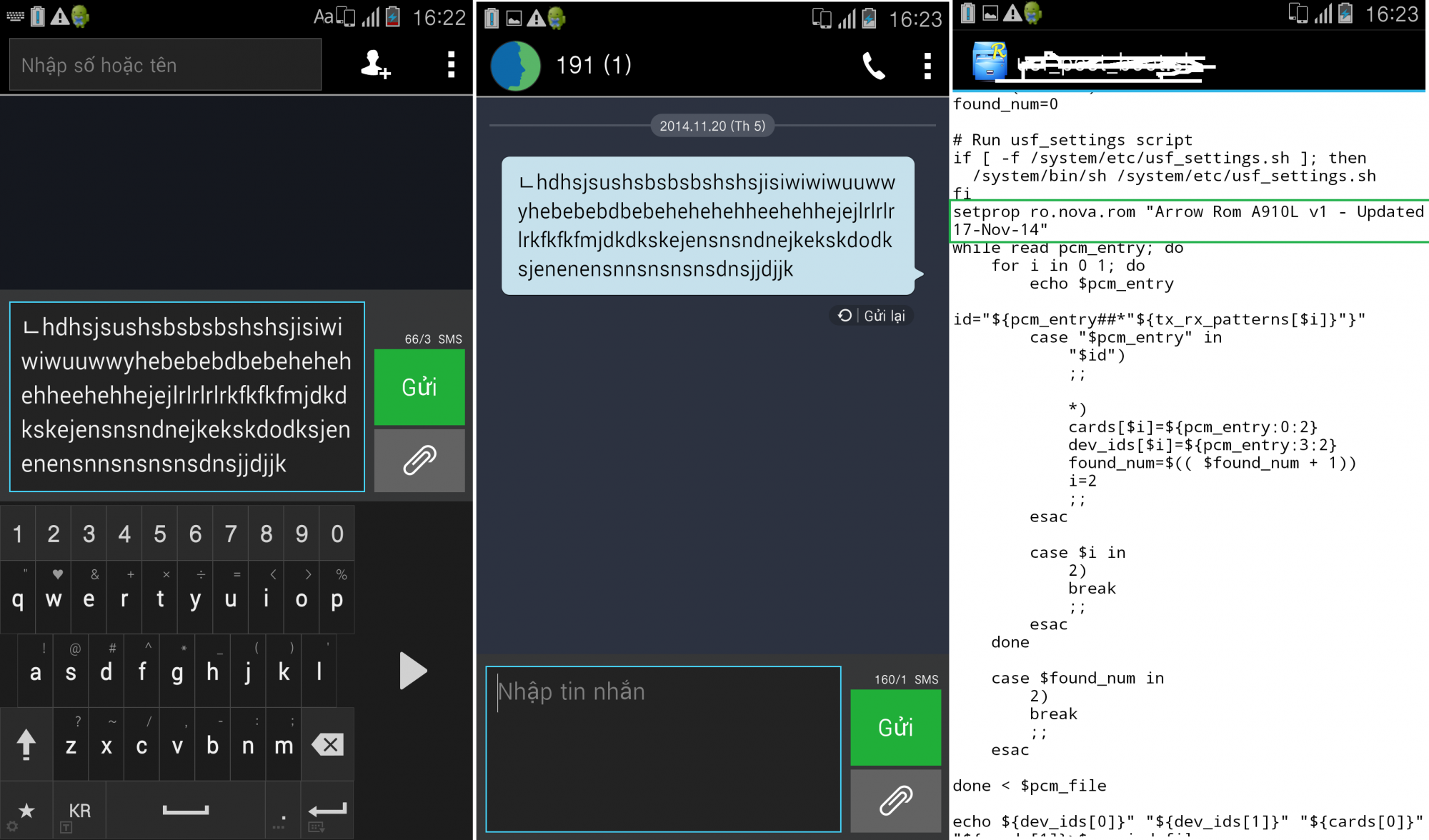Image resolution: width=1429 pixels, height=840 pixels.
Task: Tap the keyboard right arrow button
Action: [412, 671]
